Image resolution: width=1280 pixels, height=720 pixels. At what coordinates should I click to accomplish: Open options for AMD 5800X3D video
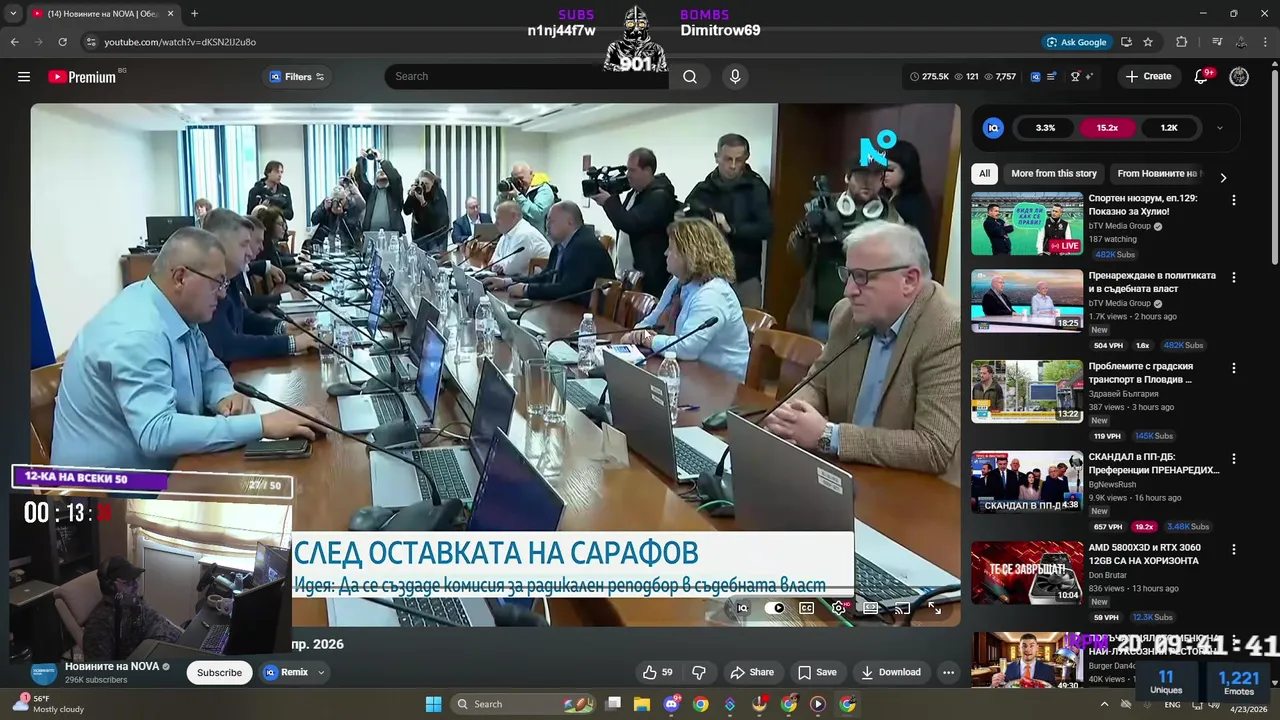point(1233,549)
